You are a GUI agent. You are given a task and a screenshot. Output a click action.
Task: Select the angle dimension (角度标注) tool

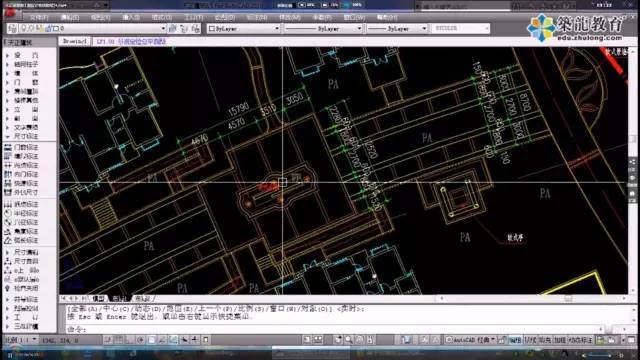click(x=22, y=231)
